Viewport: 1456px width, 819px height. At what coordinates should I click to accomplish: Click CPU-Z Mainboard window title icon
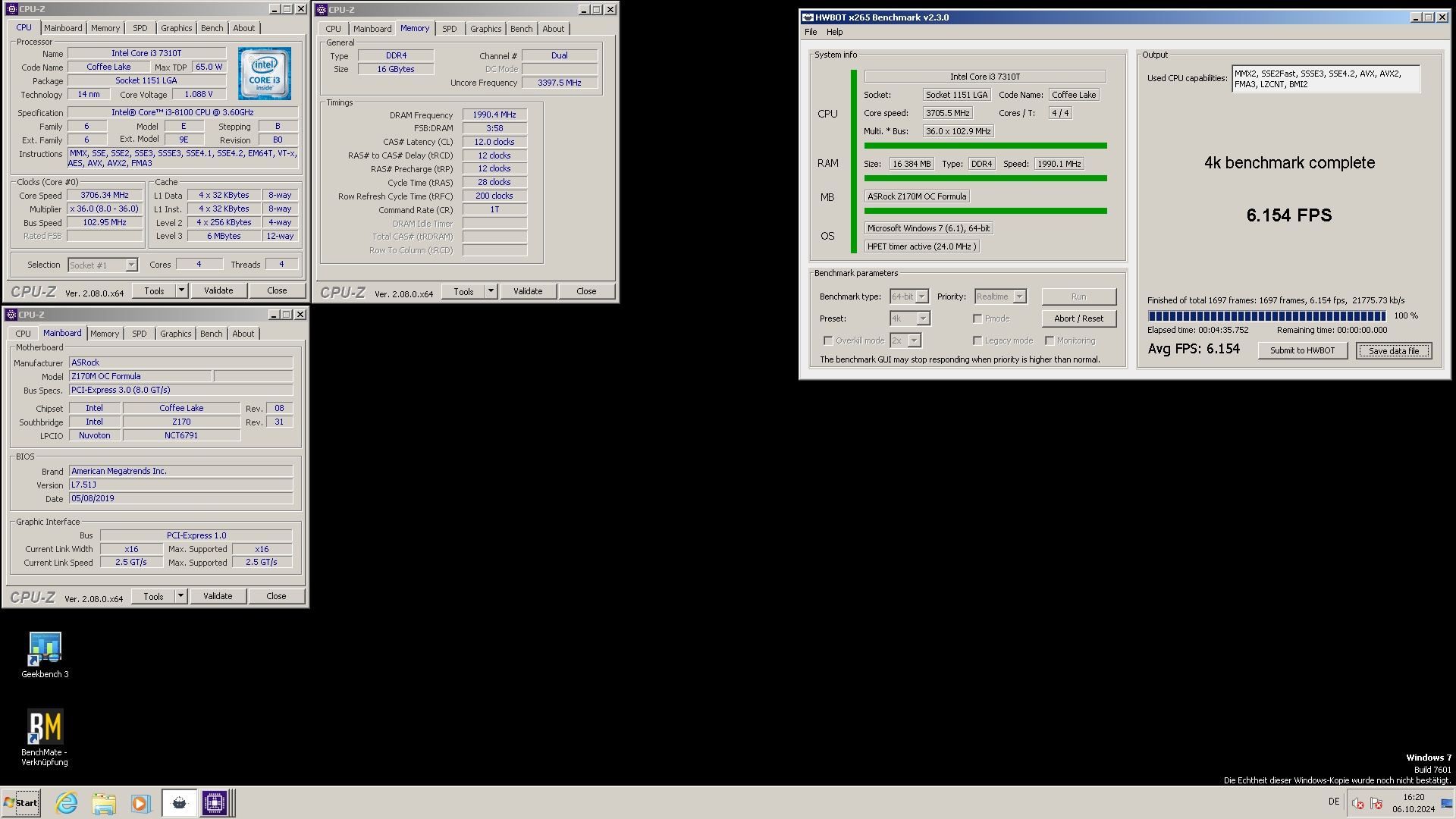11,315
